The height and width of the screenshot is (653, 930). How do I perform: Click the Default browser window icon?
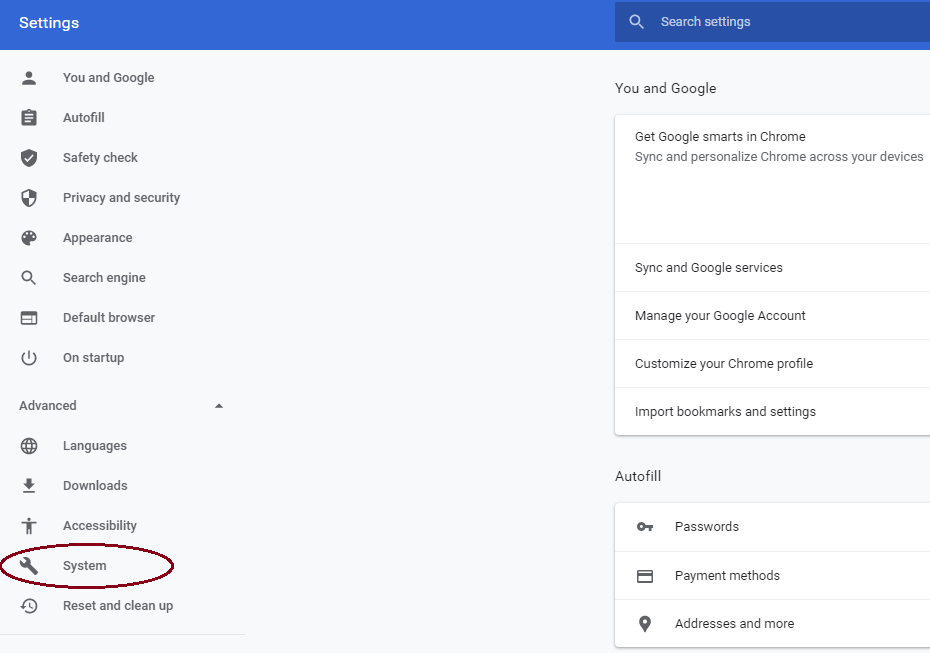[28, 318]
